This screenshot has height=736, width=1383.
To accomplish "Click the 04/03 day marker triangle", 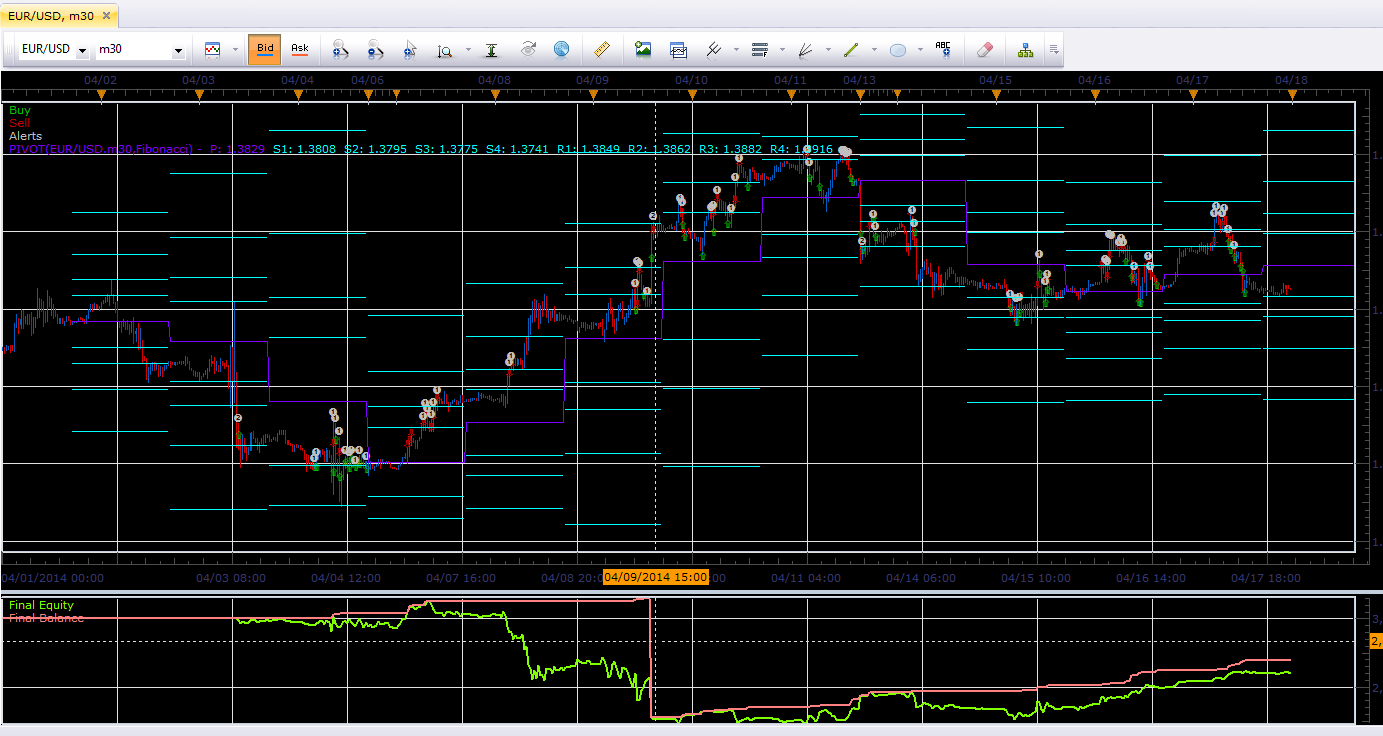I will point(199,96).
